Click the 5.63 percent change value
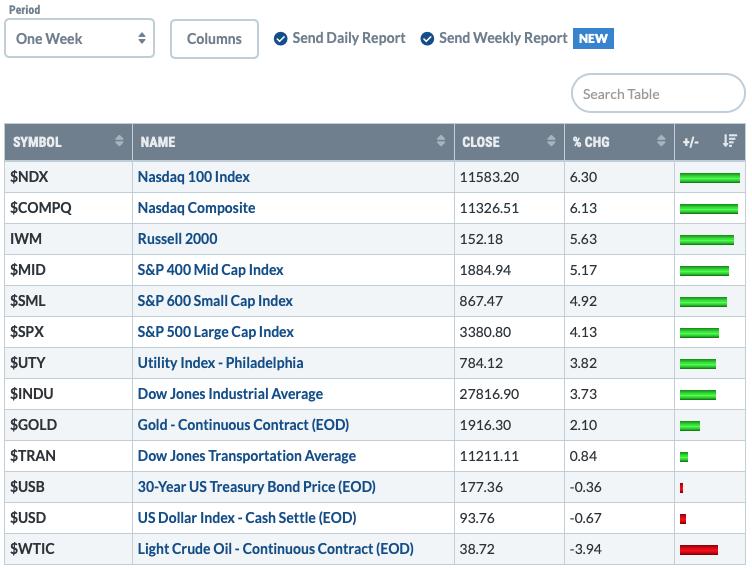Viewport: 752px width, 570px height. pyautogui.click(x=583, y=239)
